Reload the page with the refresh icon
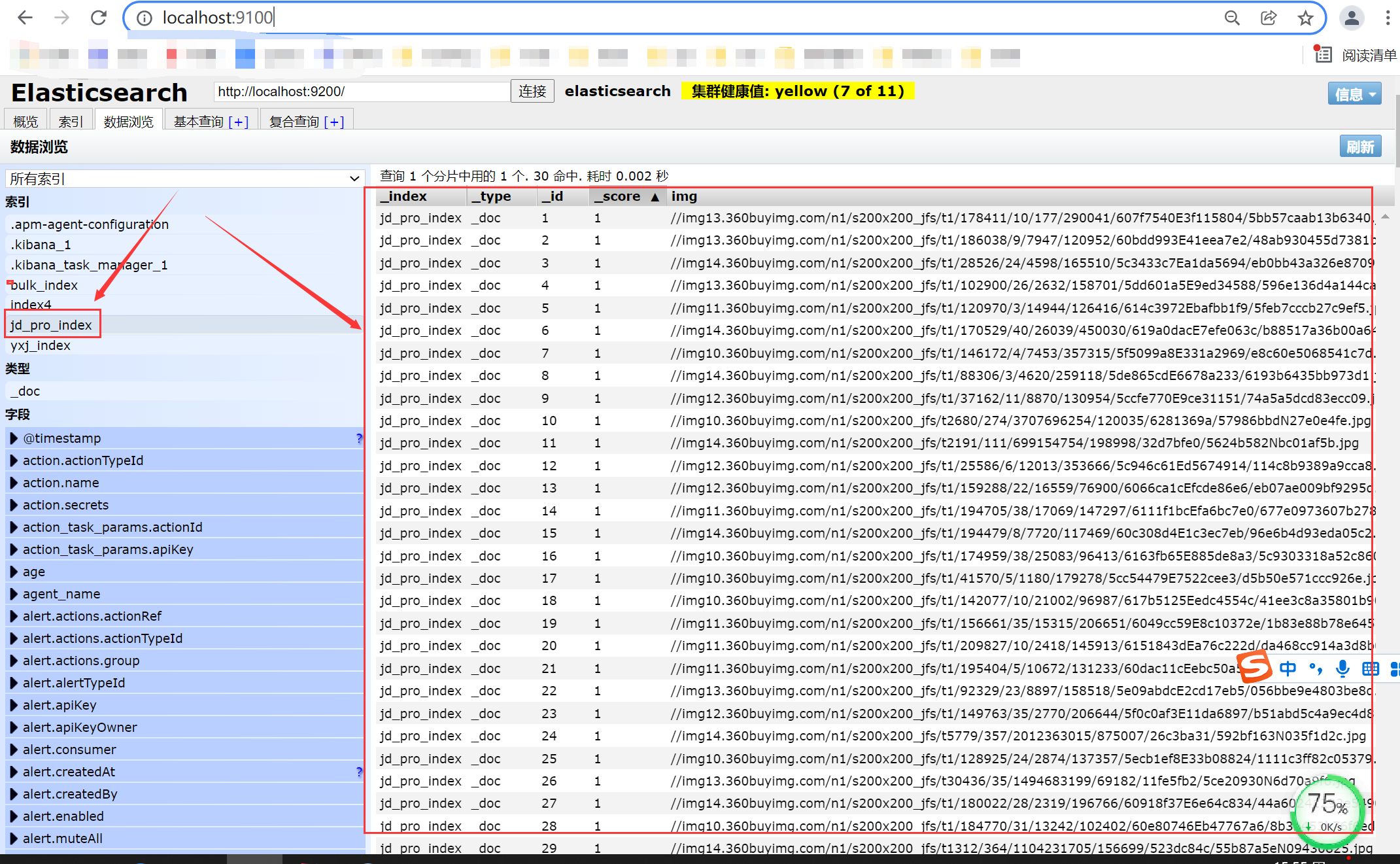 click(x=99, y=18)
